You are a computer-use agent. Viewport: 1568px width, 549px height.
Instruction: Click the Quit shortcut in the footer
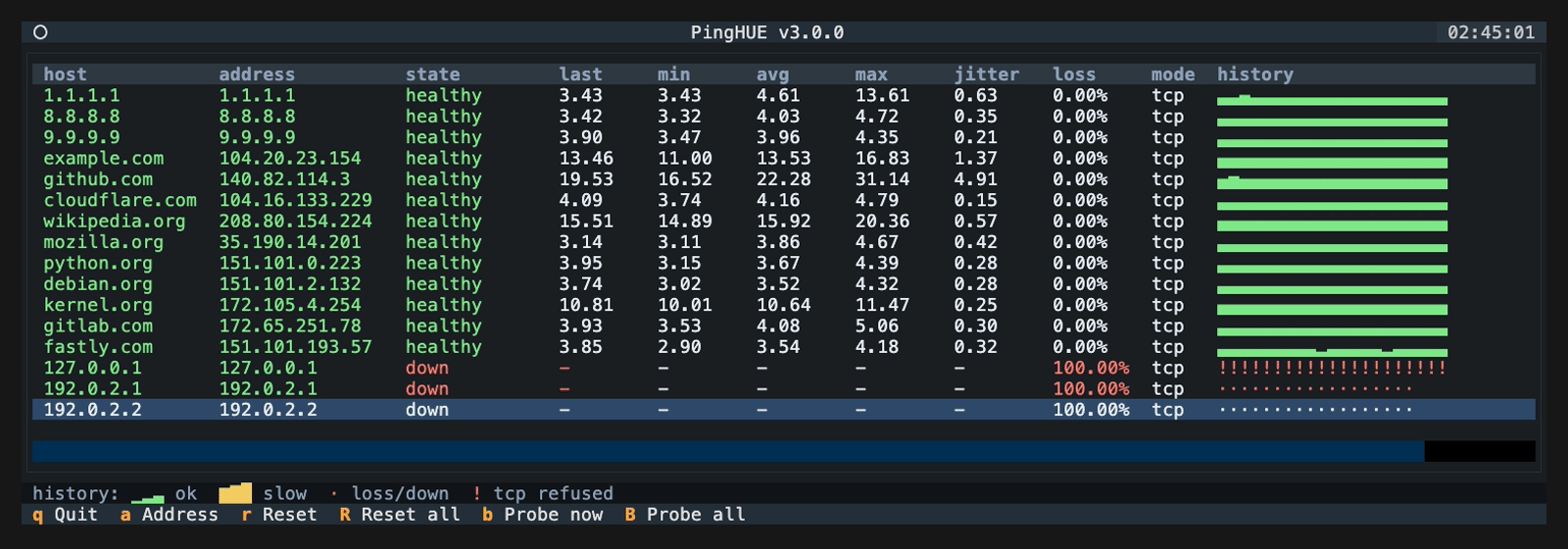[65, 515]
